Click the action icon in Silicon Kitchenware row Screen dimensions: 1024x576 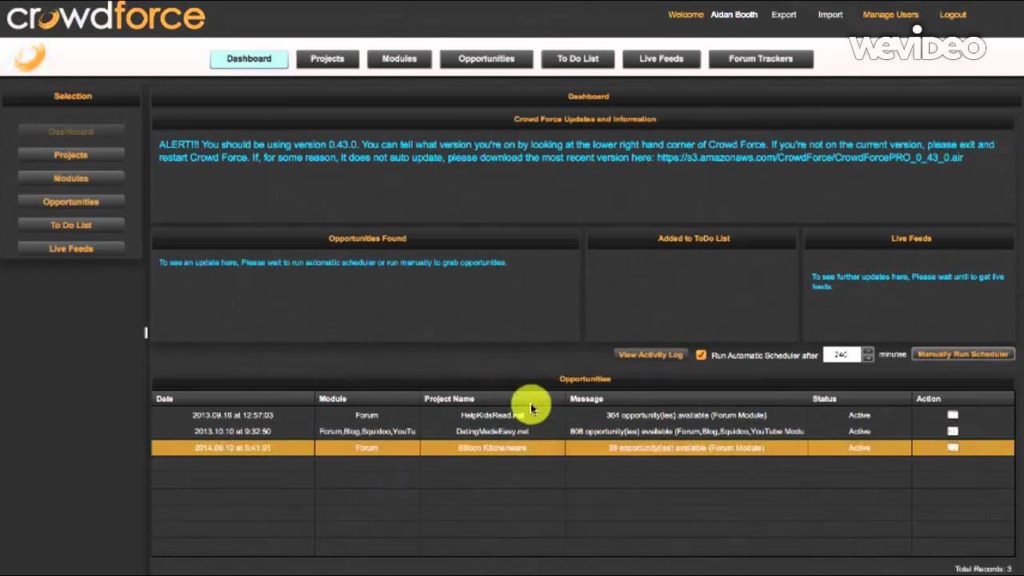[953, 447]
